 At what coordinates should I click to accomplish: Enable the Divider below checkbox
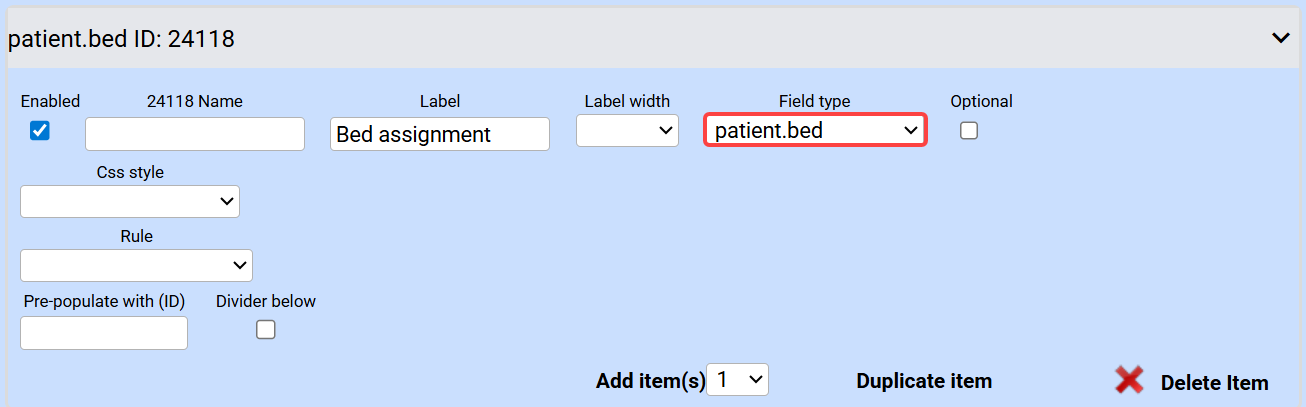pos(265,329)
